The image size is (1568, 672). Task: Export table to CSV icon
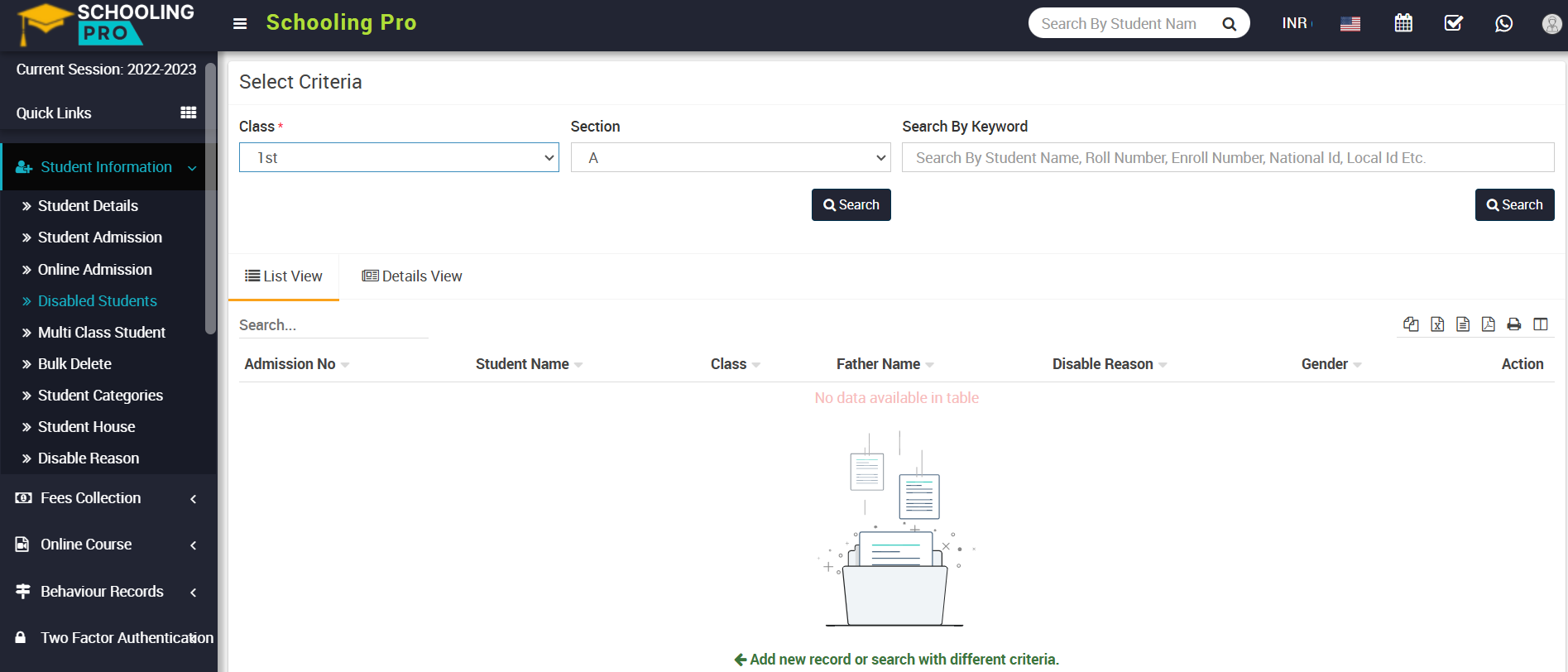(x=1463, y=324)
